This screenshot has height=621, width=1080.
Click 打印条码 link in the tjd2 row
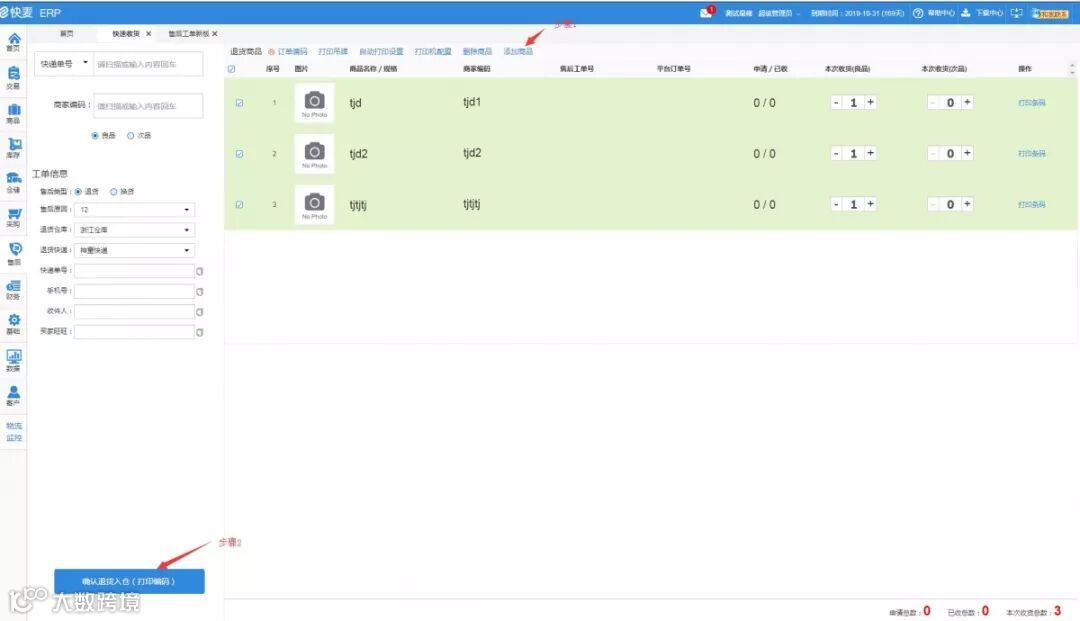click(1032, 154)
